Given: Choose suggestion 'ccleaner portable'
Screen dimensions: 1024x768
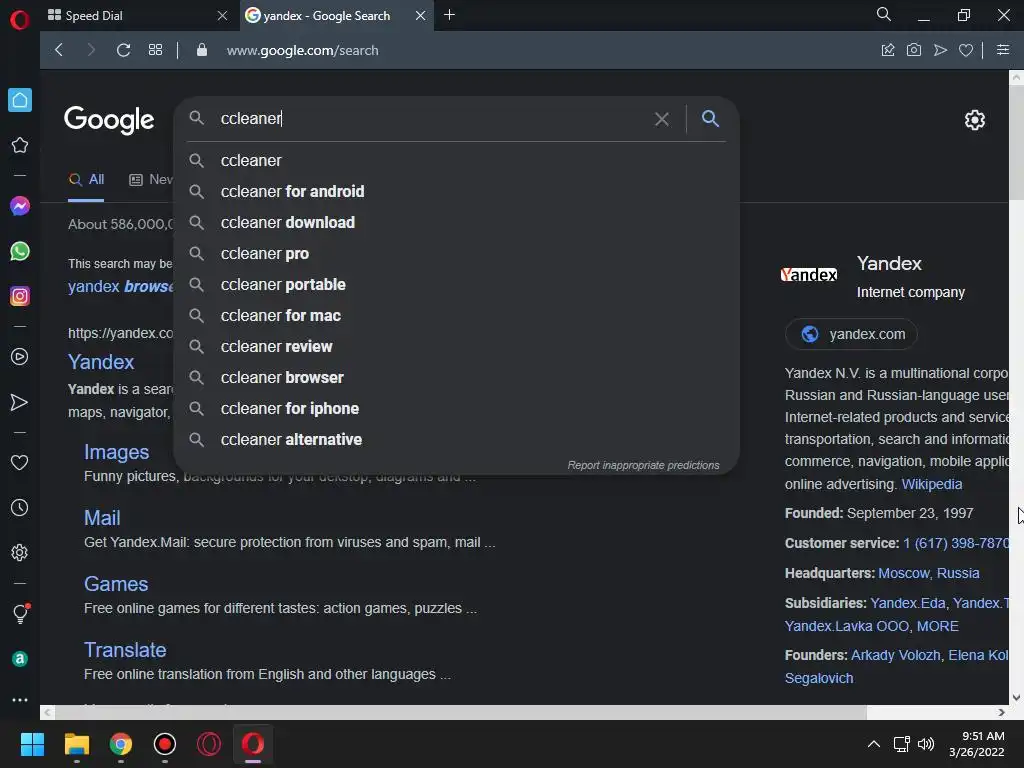Looking at the screenshot, I should (x=456, y=285).
